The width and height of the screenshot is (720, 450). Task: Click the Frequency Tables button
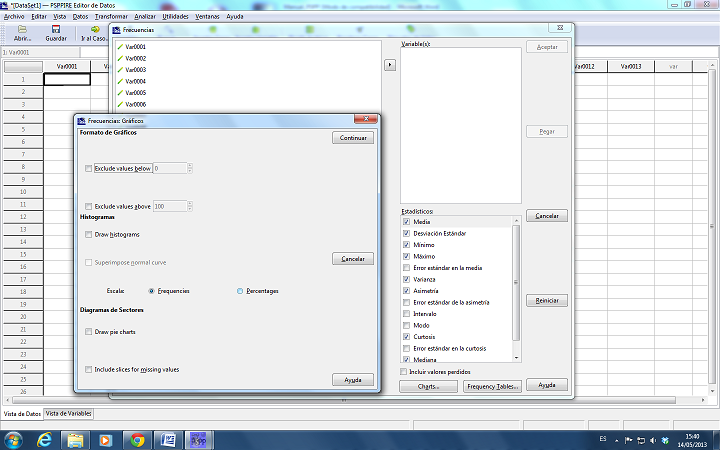pyautogui.click(x=493, y=387)
